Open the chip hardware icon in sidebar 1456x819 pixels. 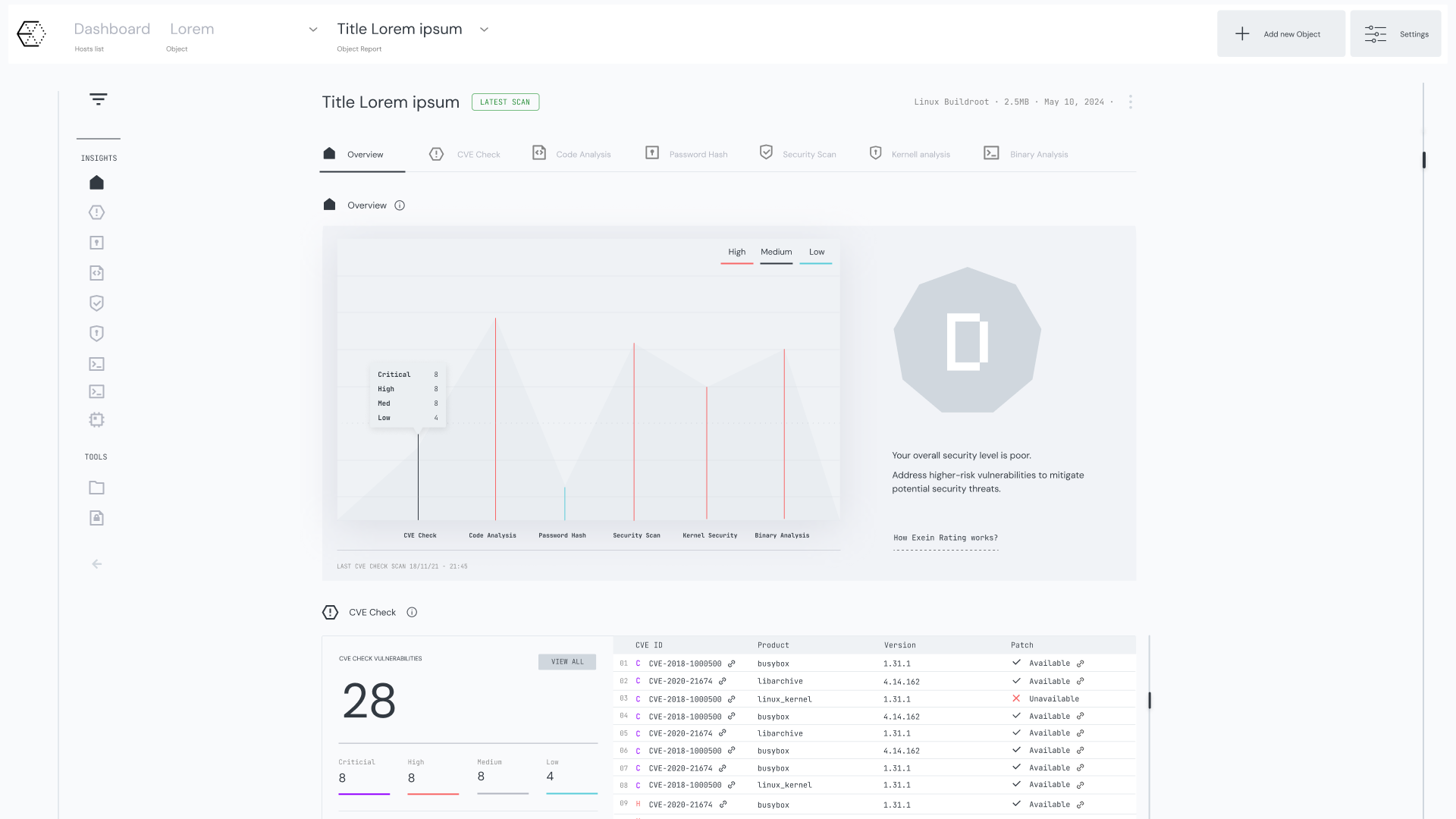click(96, 419)
